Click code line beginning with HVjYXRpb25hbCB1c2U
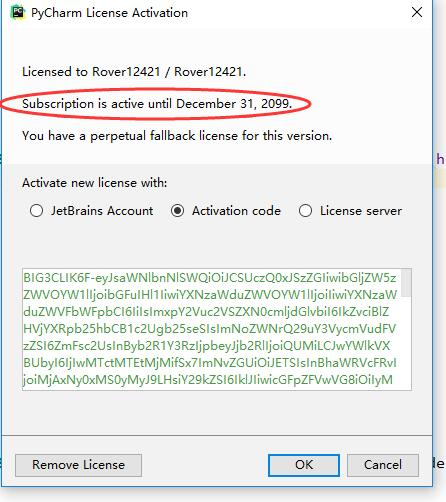446x502 pixels. [x=209, y=329]
